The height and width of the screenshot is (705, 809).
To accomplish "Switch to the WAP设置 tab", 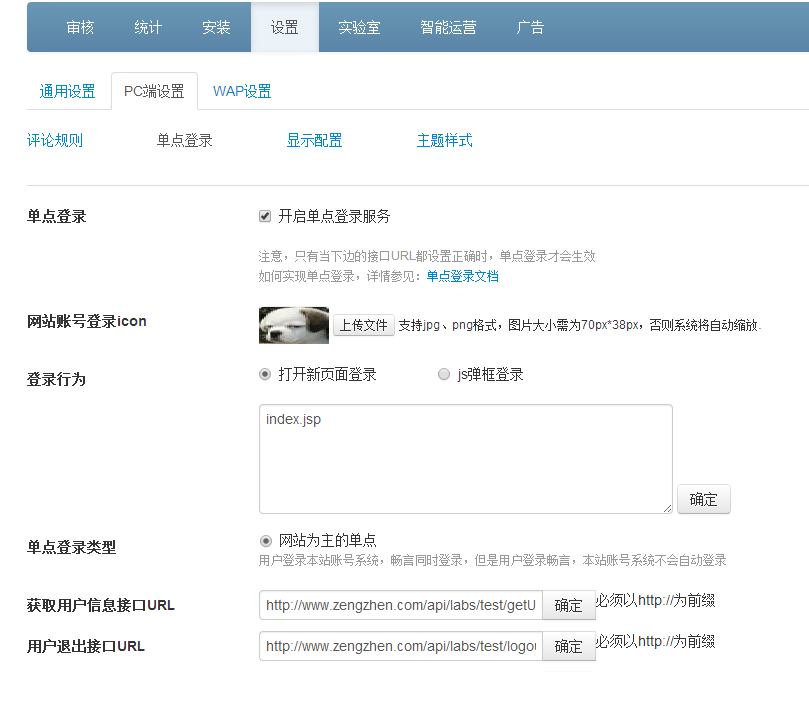I will coord(242,91).
